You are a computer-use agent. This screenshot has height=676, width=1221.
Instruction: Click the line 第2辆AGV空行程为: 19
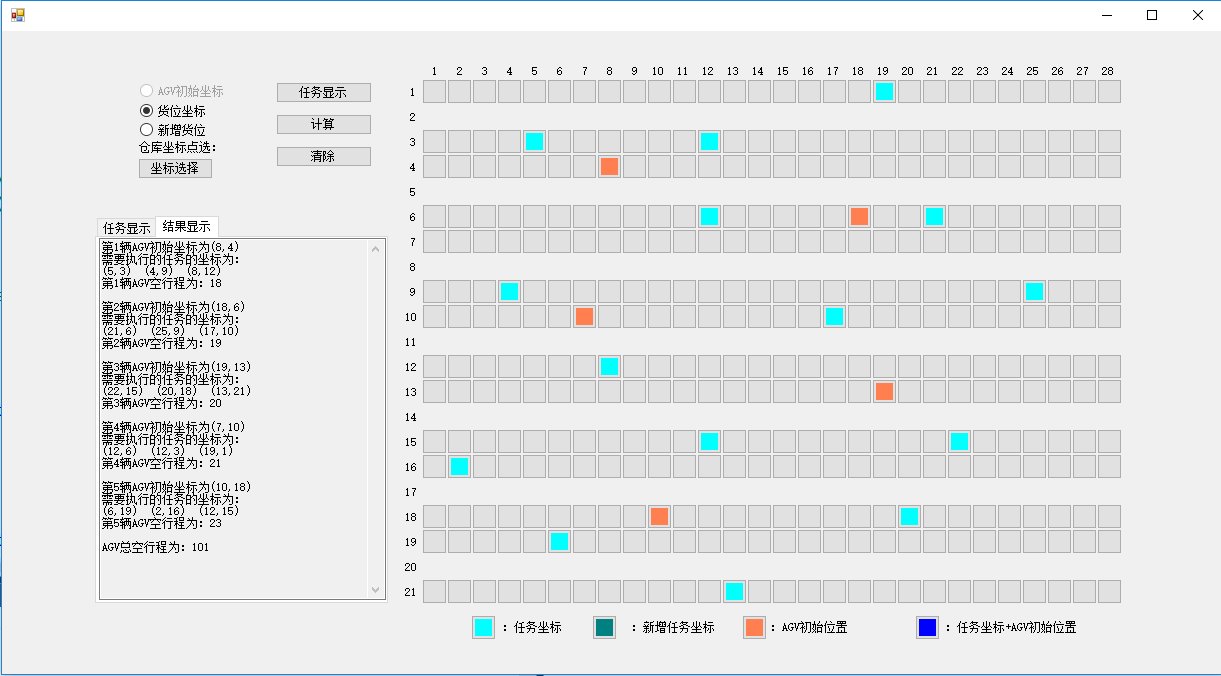point(162,343)
